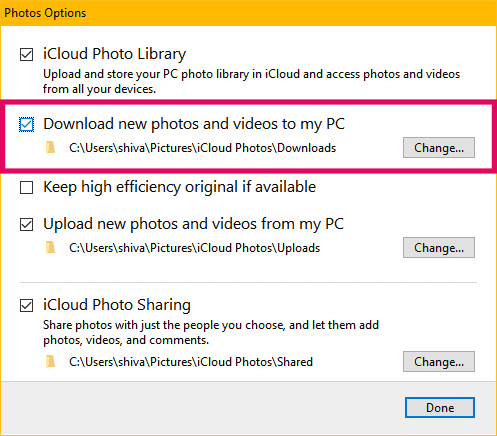This screenshot has width=497, height=436.
Task: Click Change button for Uploads folder
Action: (x=439, y=247)
